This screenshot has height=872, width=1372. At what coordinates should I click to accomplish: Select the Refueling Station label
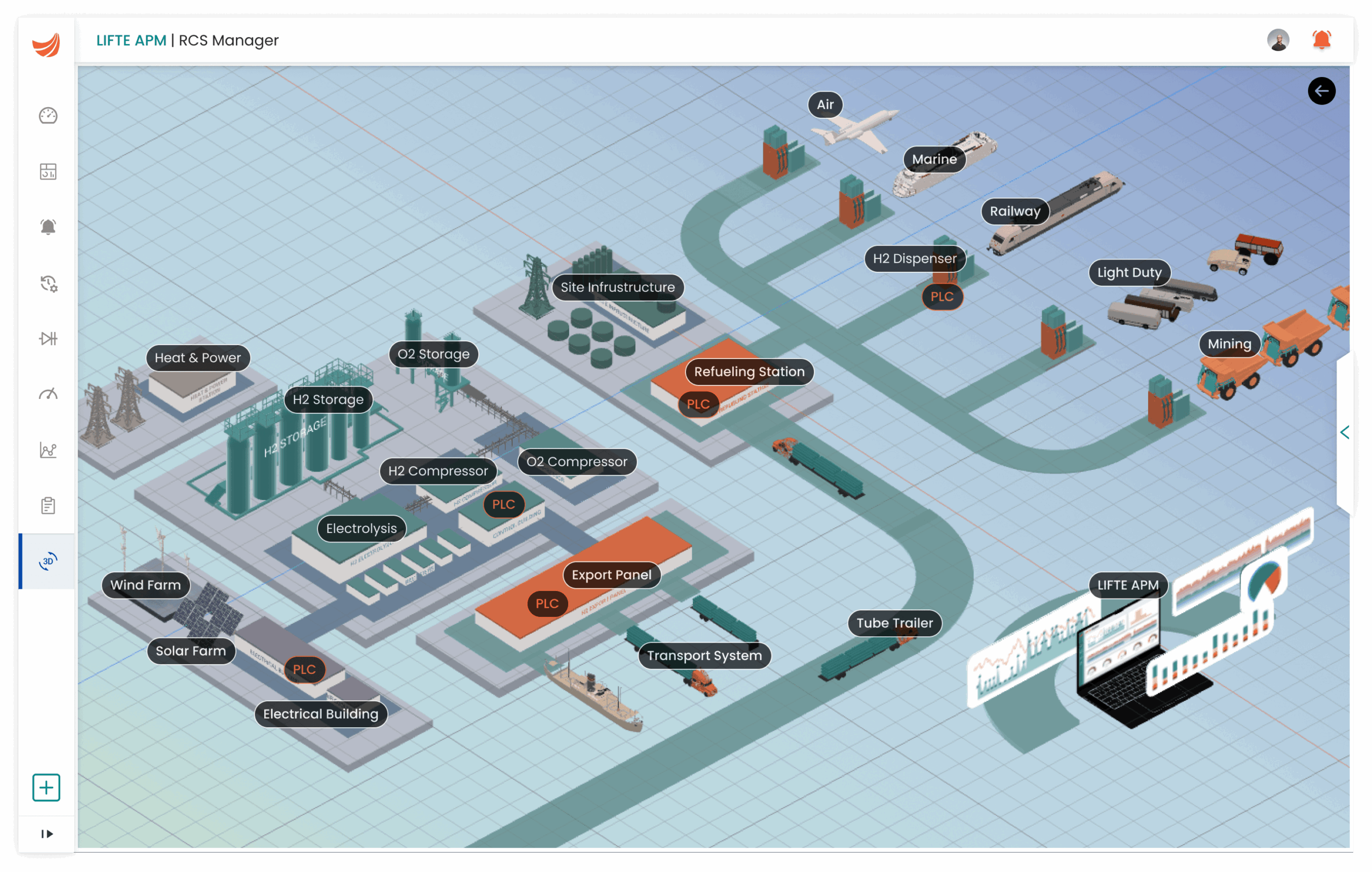point(748,371)
